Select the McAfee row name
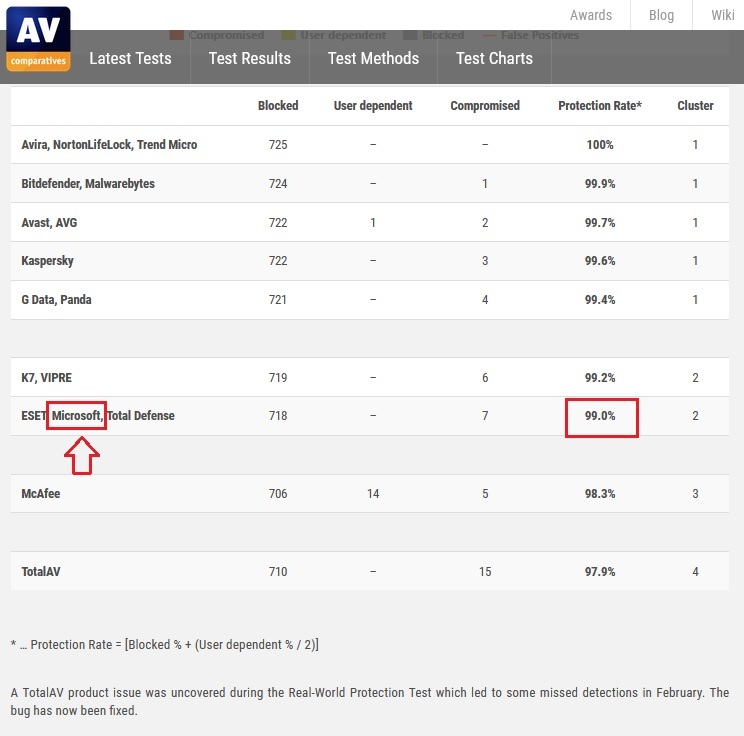Image resolution: width=744 pixels, height=736 pixels. point(41,494)
